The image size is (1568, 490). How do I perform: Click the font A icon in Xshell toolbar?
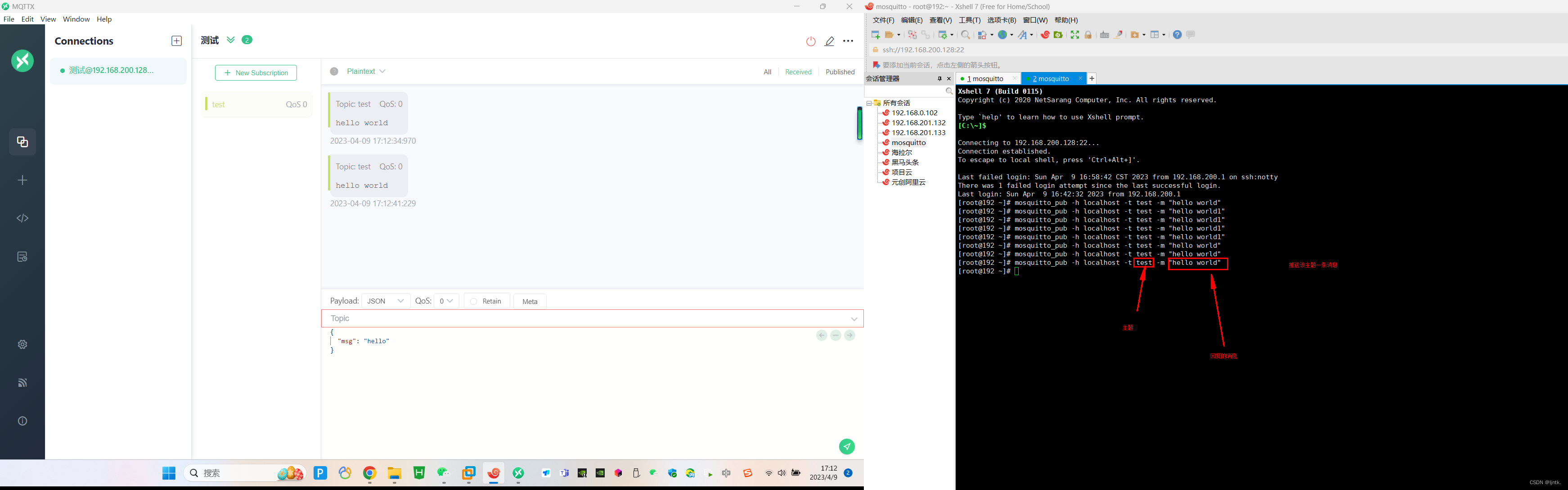point(1023,35)
